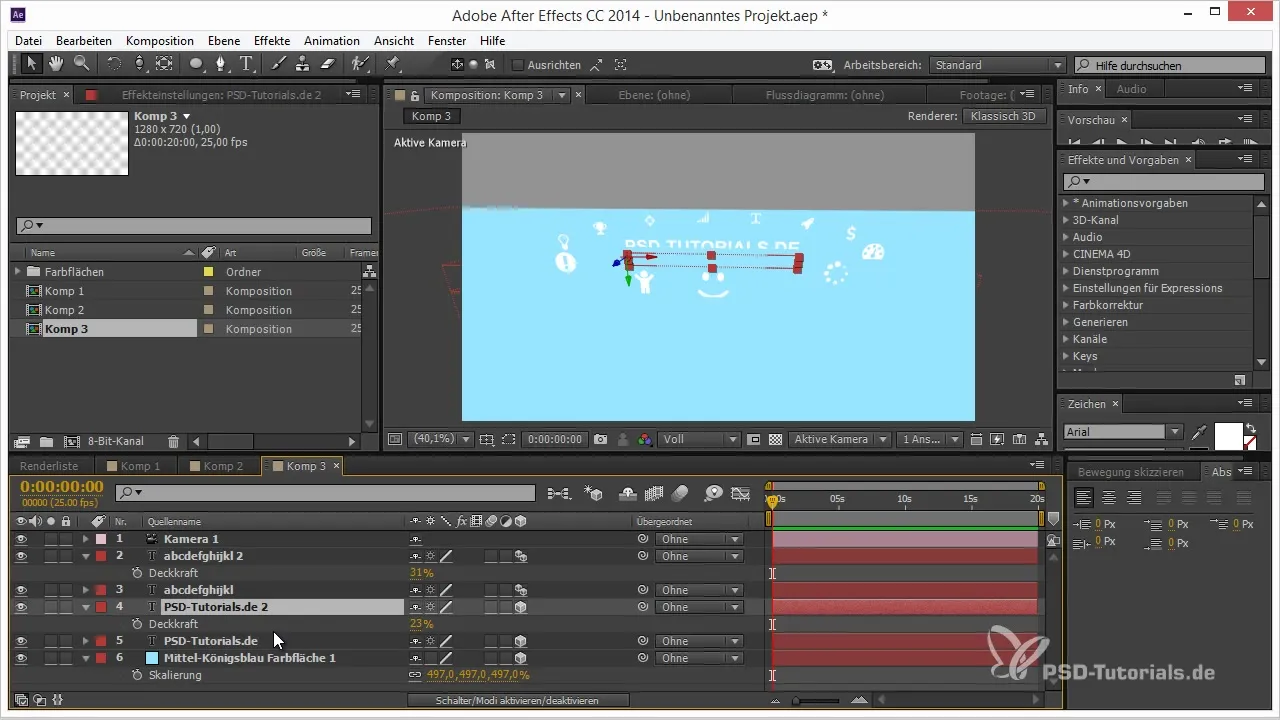Open the Aktive Kamera view dropdown
Screen dimensions: 1280x720
coord(839,439)
